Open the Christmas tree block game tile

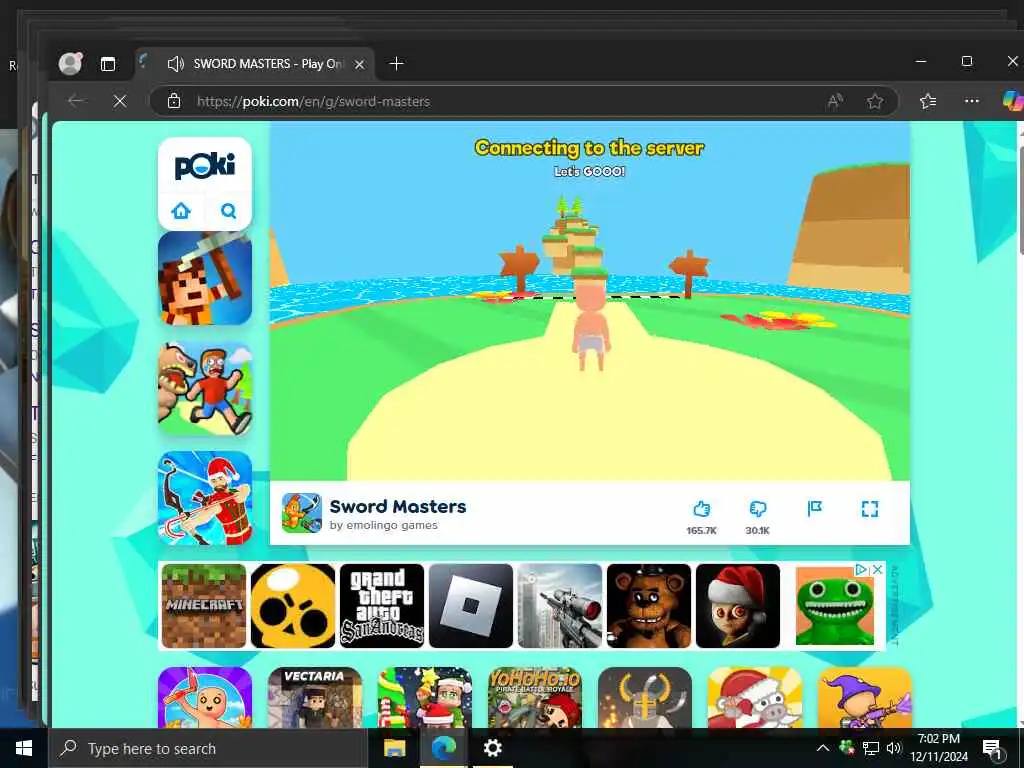[424, 697]
